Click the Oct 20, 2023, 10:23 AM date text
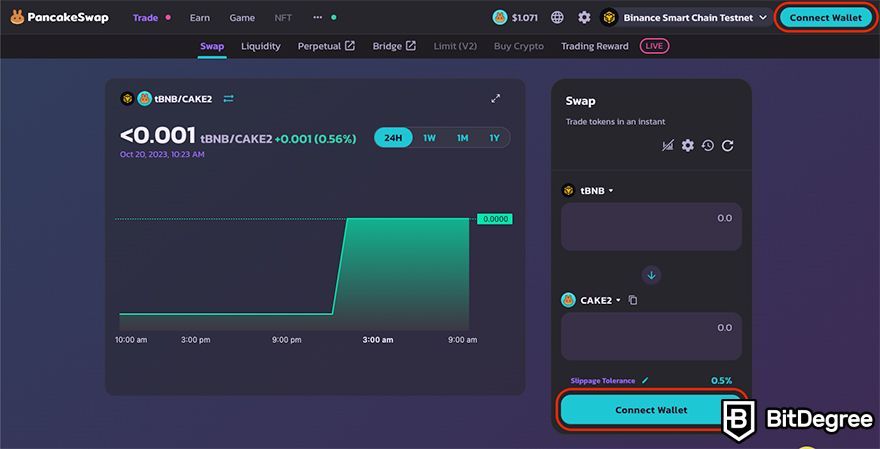The width and height of the screenshot is (880, 449). click(162, 154)
